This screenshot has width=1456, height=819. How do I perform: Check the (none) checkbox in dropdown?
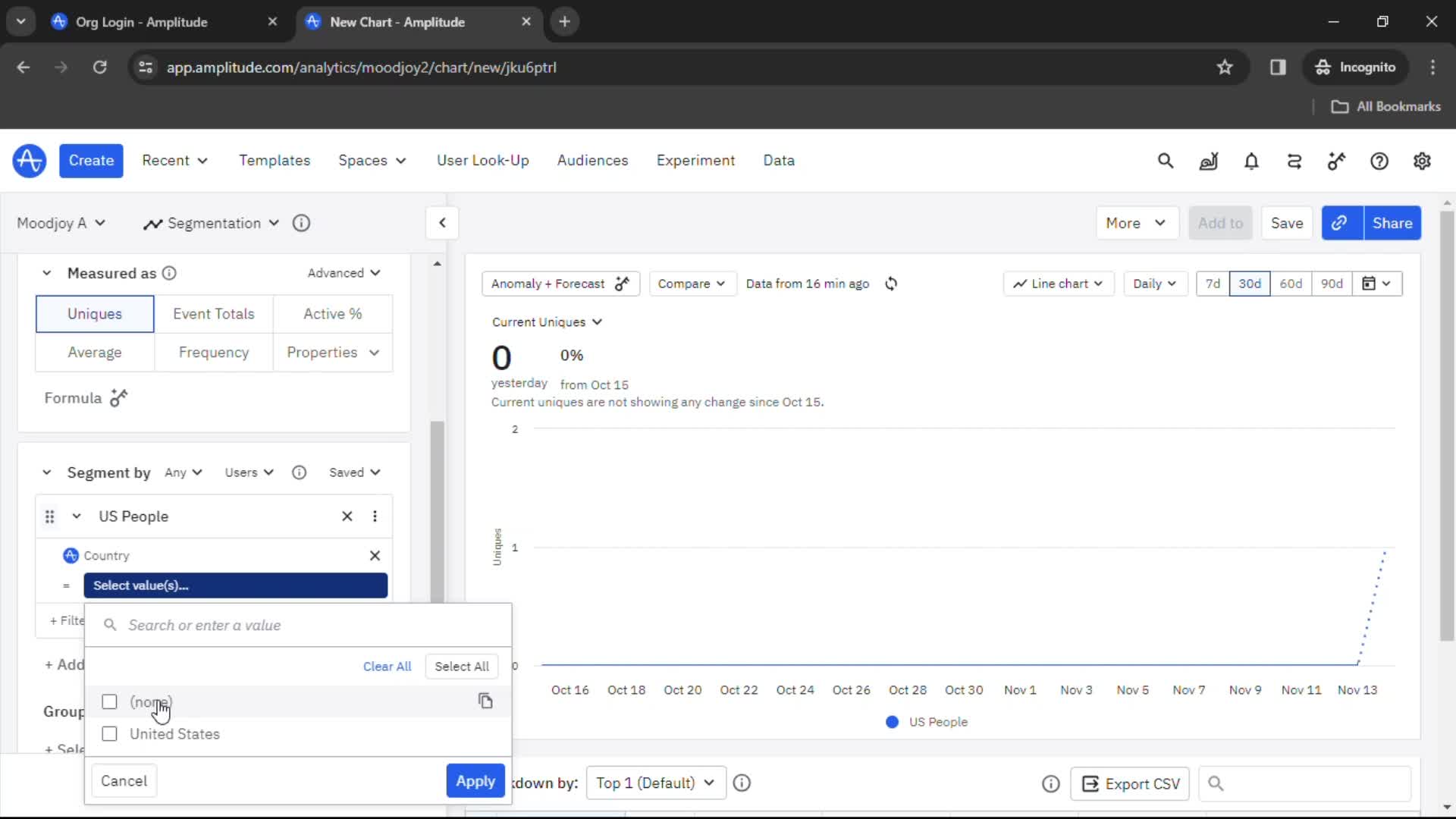[110, 701]
